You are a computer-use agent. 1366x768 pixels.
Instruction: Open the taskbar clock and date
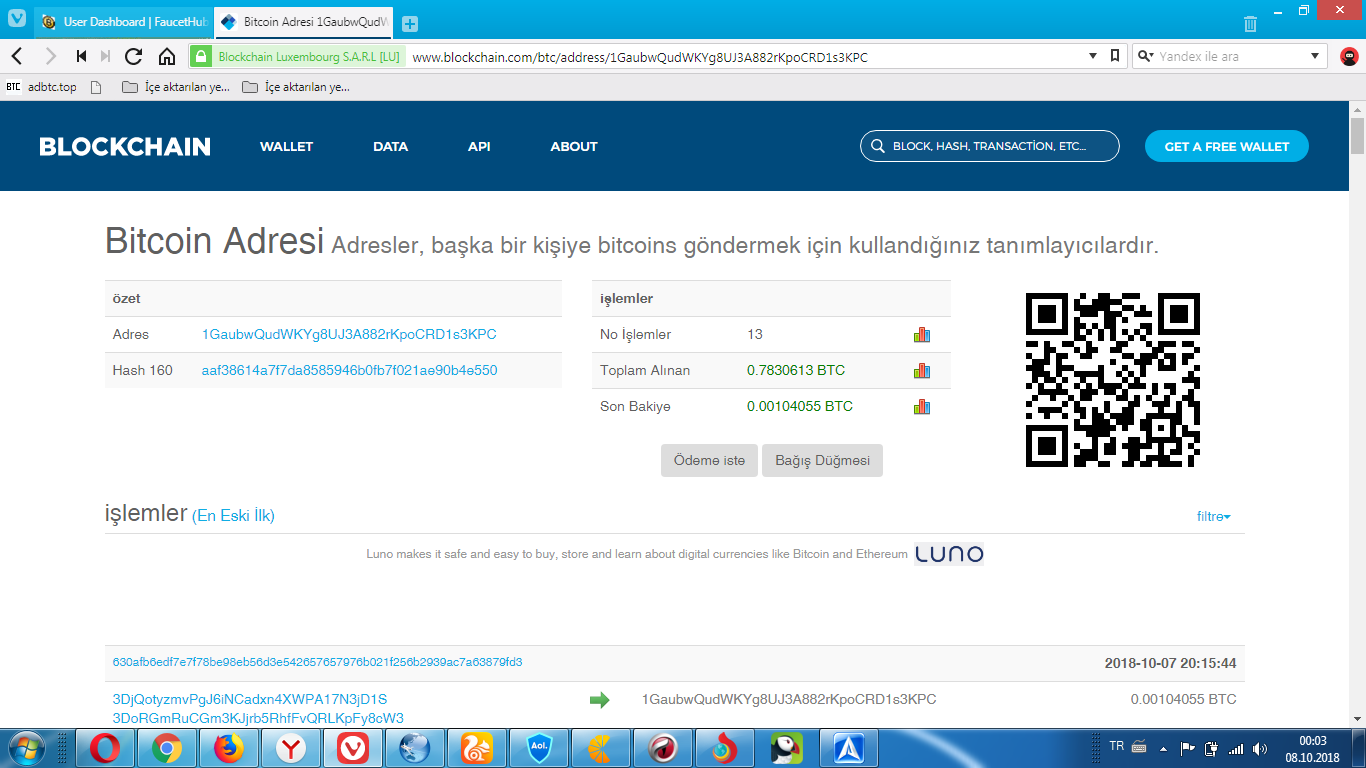pyautogui.click(x=1313, y=749)
